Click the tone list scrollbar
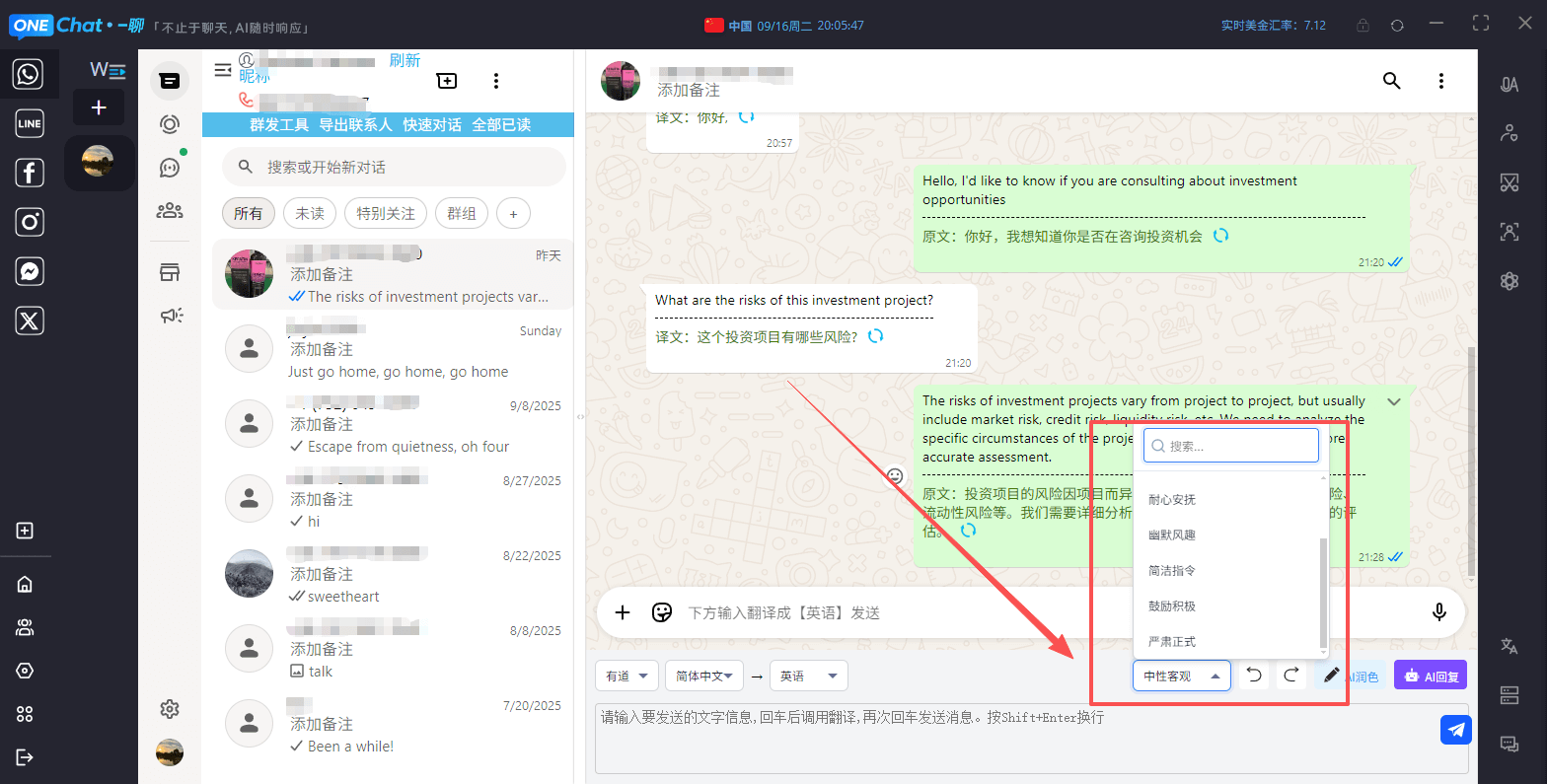 [1323, 592]
